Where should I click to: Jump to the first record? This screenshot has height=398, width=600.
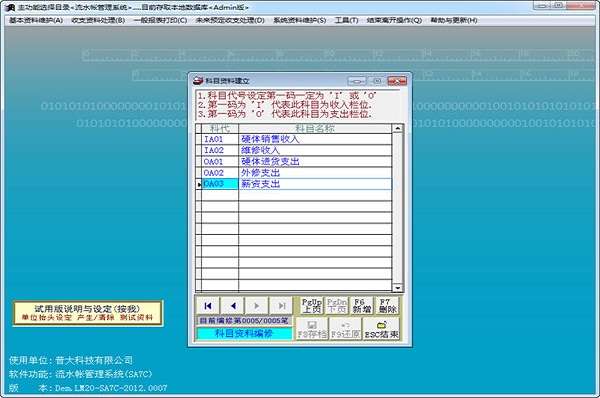click(208, 306)
